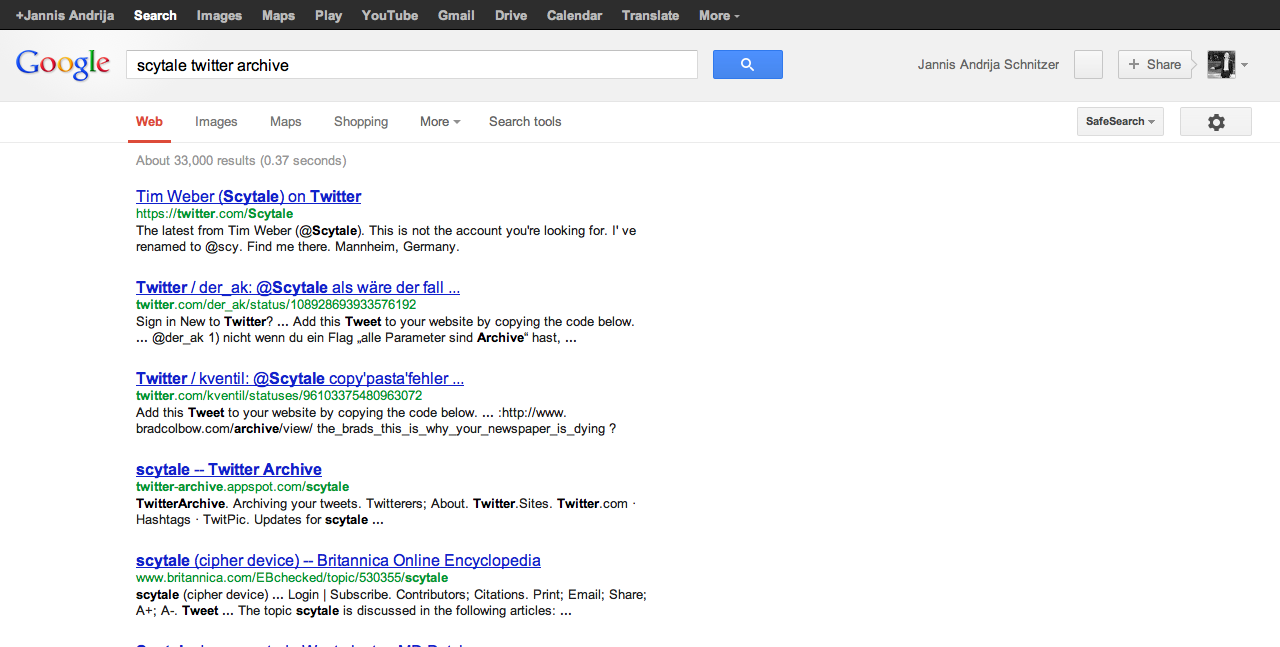
Task: Open account dropdown arrow beside avatar
Action: tap(1244, 66)
